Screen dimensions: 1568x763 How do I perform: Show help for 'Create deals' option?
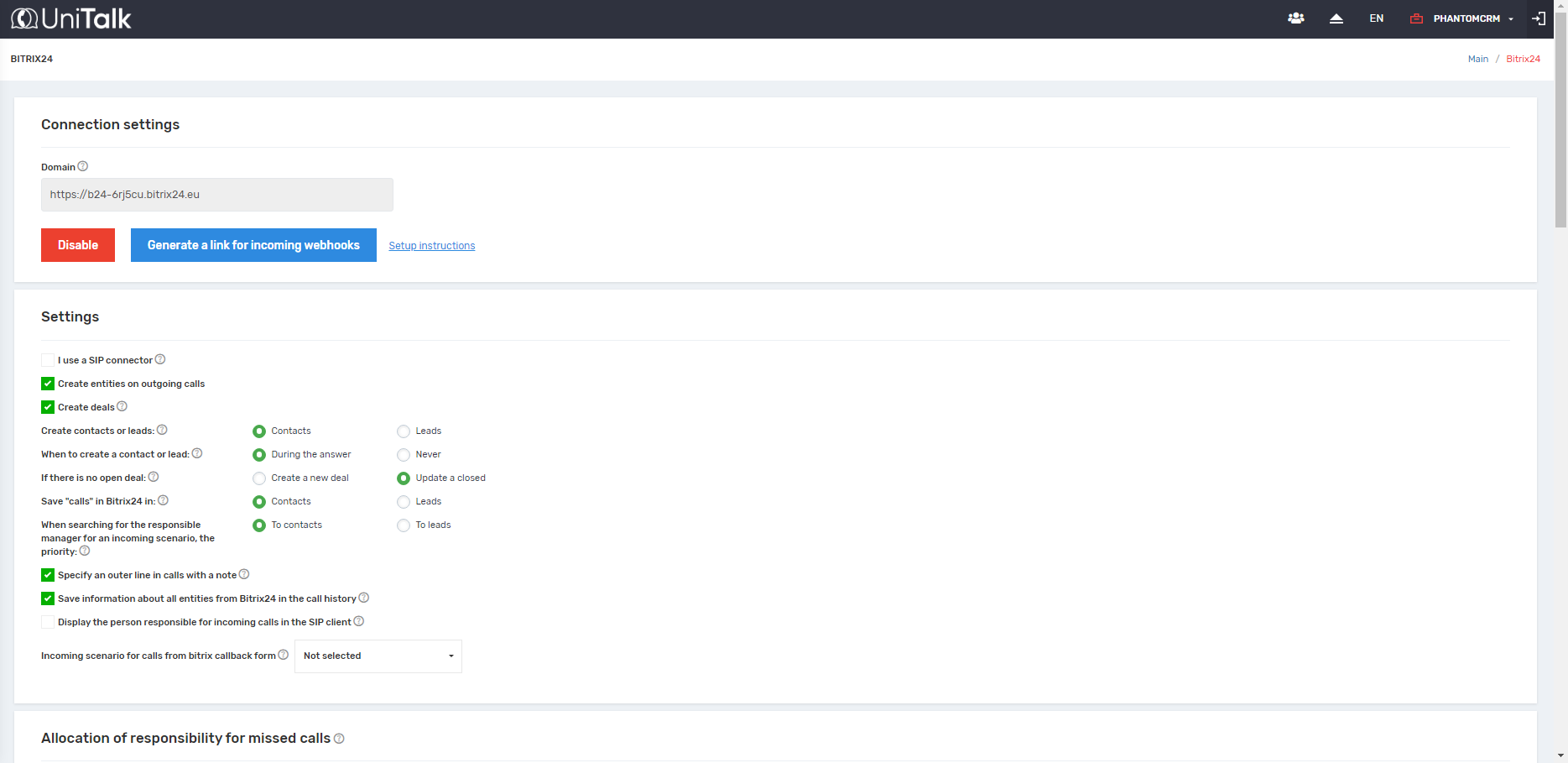click(122, 406)
